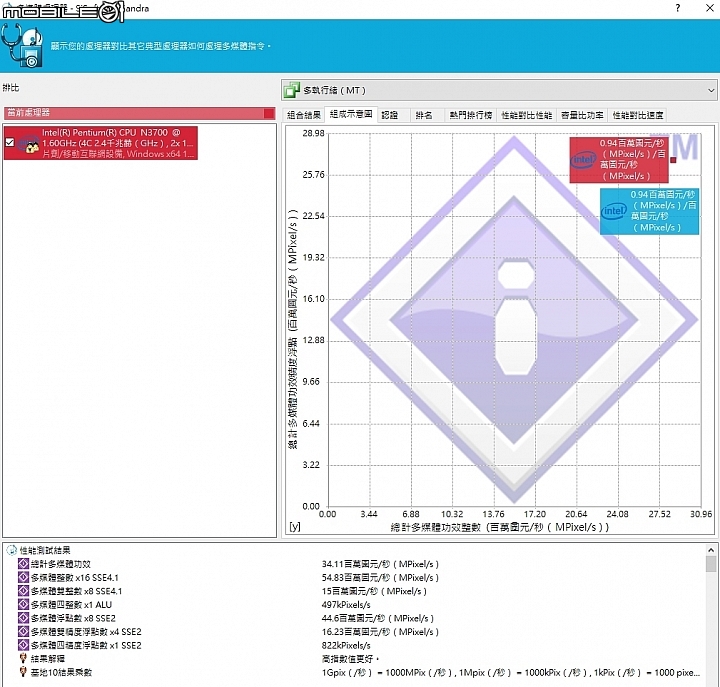The width and height of the screenshot is (720, 687).
Task: Close the Sandra window with the X button
Action: (709, 8)
